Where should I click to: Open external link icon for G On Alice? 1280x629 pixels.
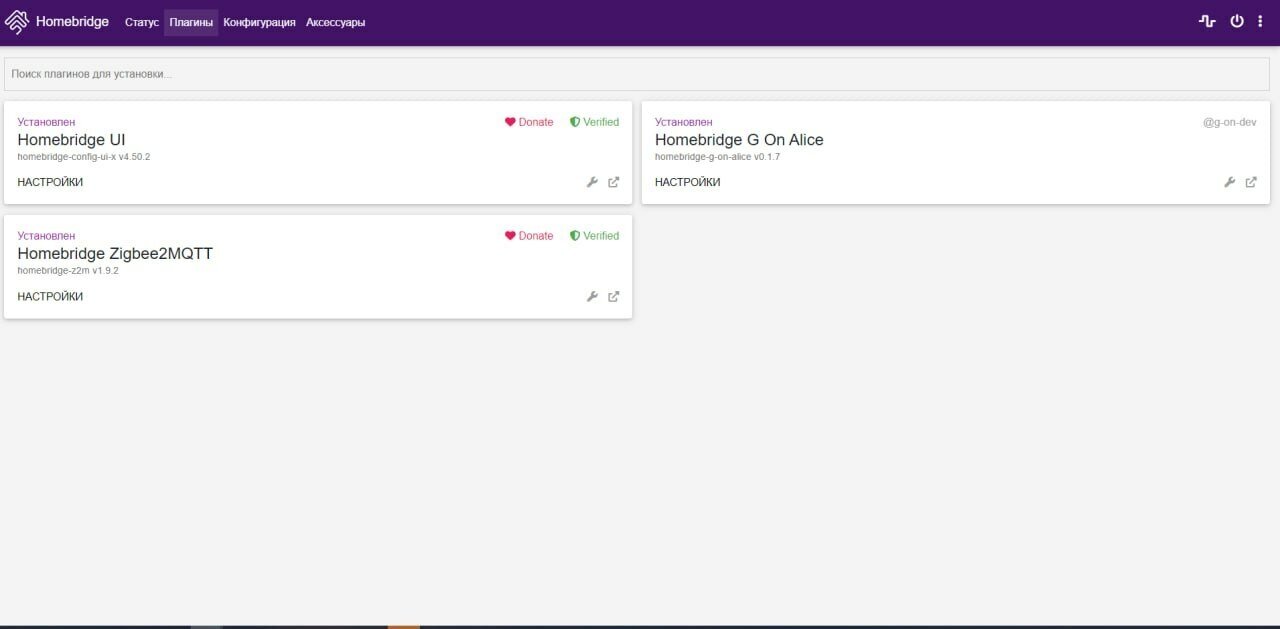1251,182
